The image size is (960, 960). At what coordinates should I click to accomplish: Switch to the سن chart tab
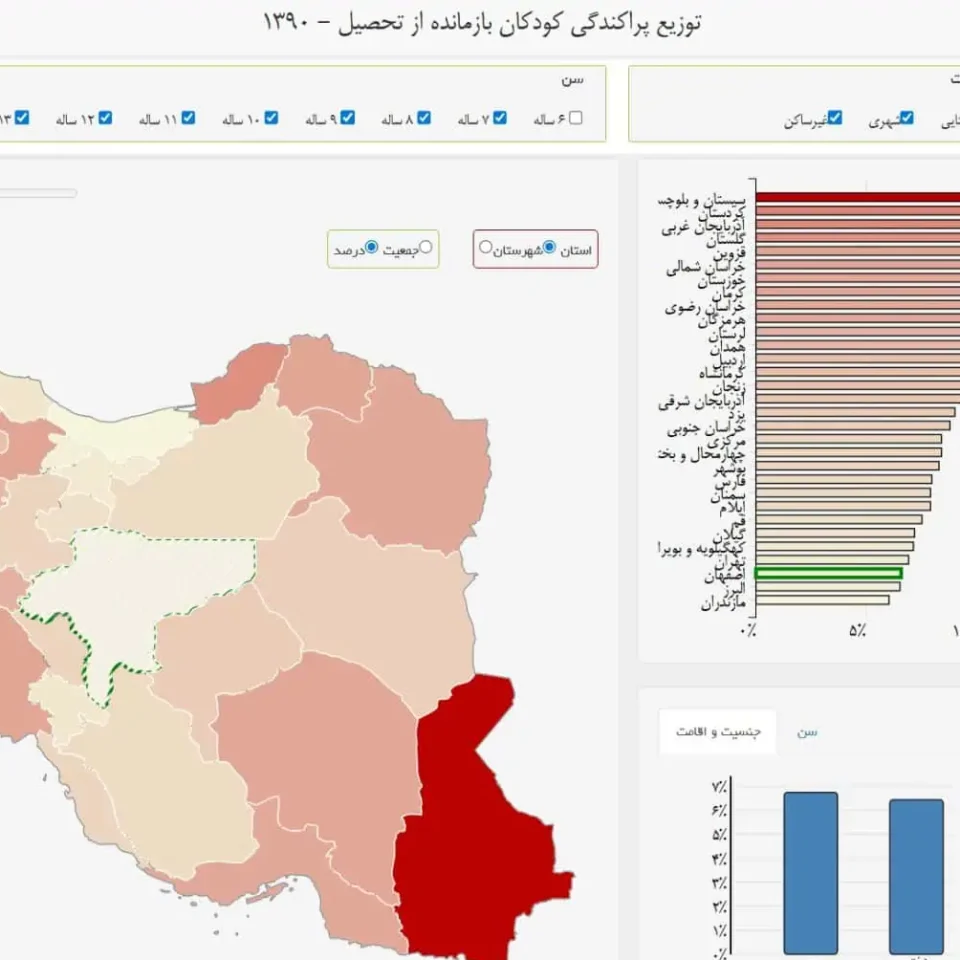click(x=807, y=732)
